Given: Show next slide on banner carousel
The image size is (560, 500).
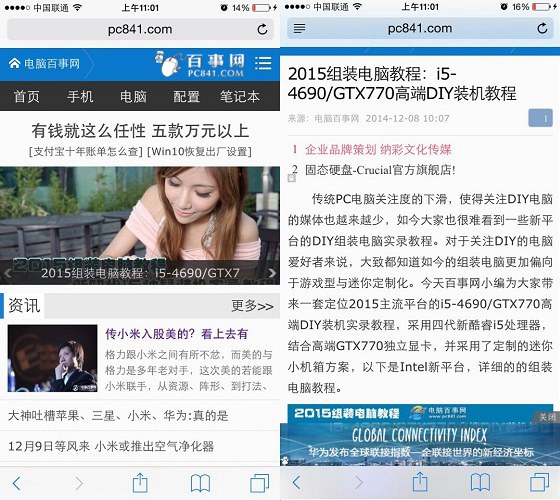Looking at the screenshot, I should pos(272,273).
